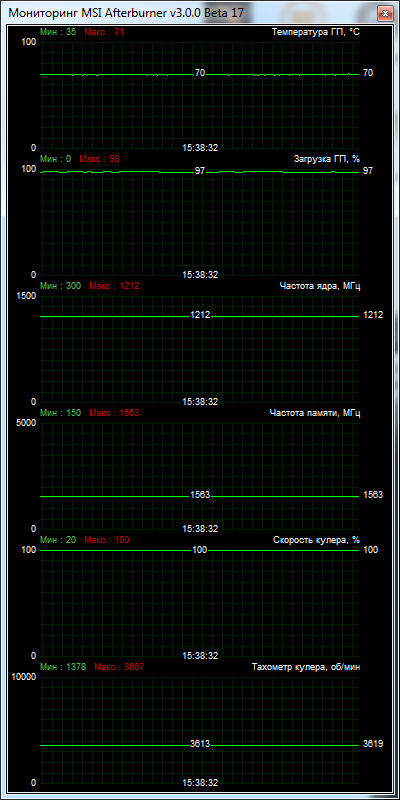Click the 97 marker on the GPU load line
Image resolution: width=400 pixels, height=800 pixels.
[200, 170]
